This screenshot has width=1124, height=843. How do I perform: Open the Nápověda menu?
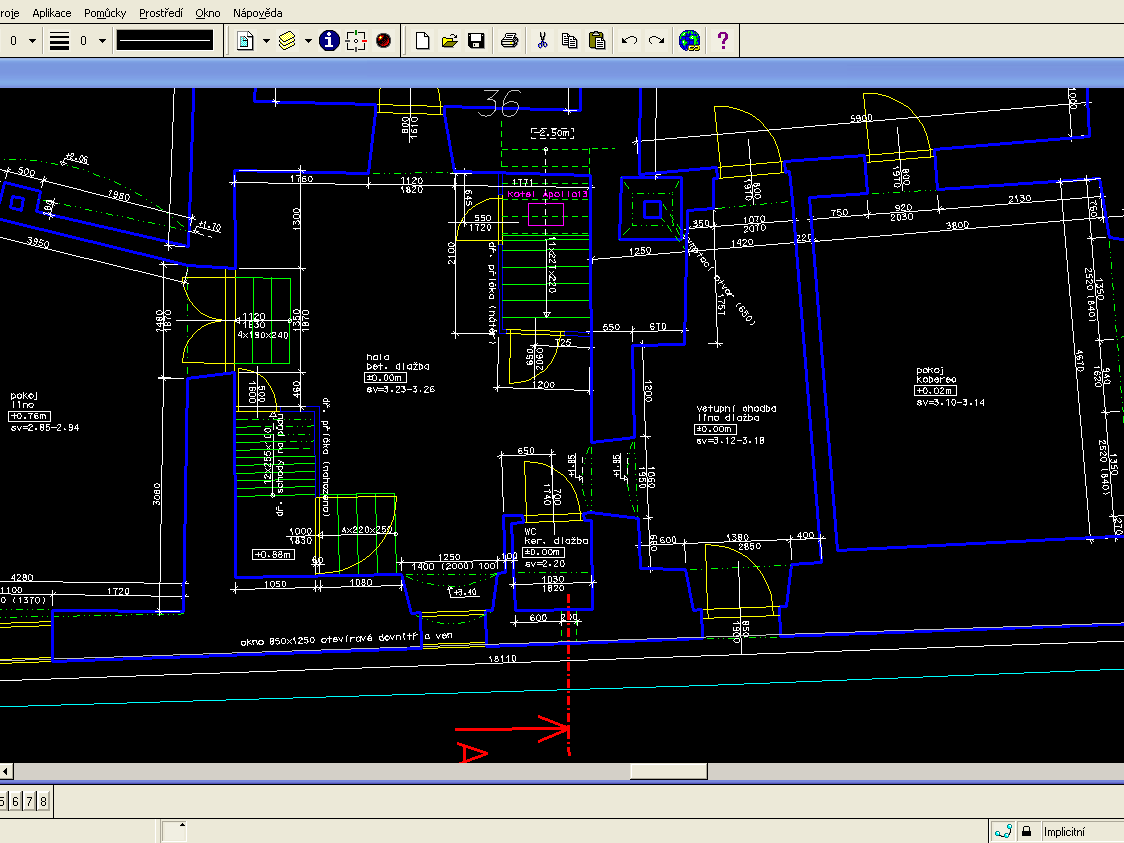click(x=257, y=13)
